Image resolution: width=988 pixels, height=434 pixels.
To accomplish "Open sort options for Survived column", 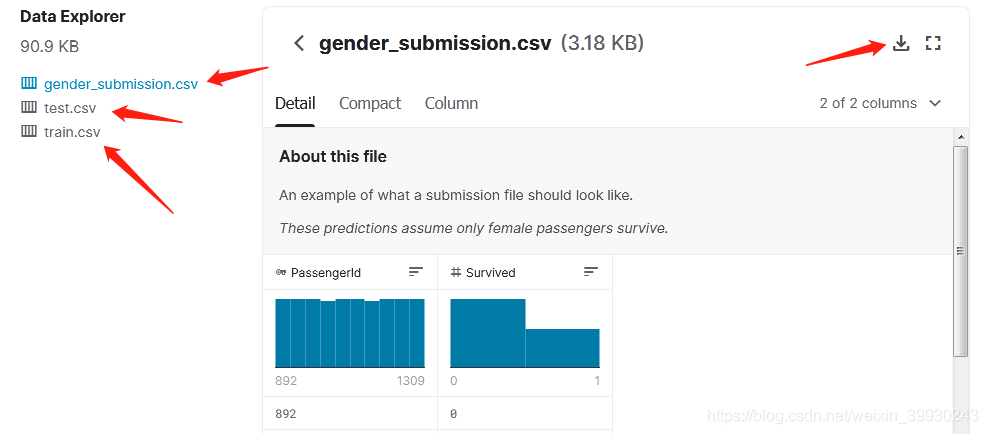I will [x=590, y=272].
